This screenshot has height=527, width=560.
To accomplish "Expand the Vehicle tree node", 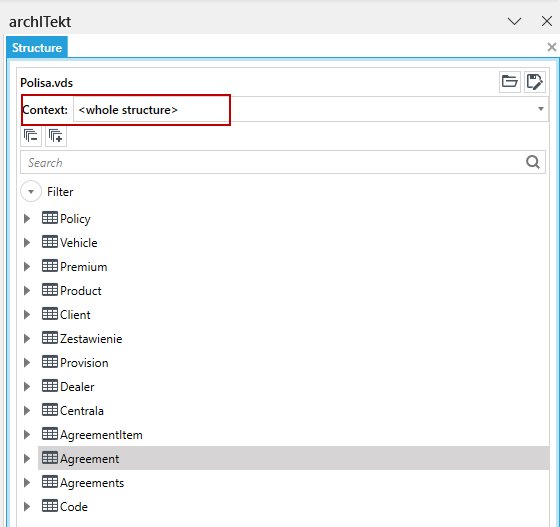I will [x=27, y=242].
